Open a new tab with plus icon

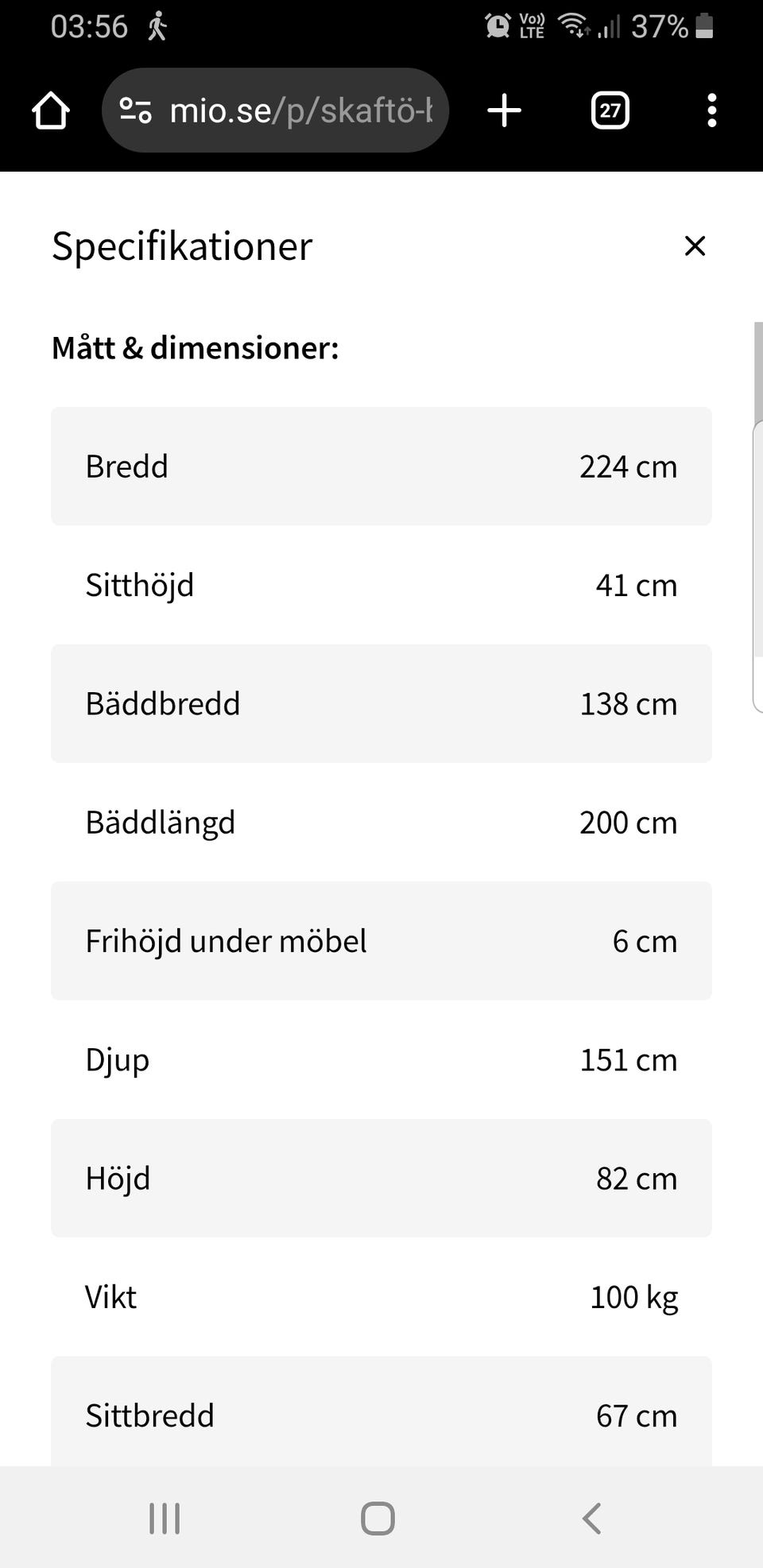504,110
